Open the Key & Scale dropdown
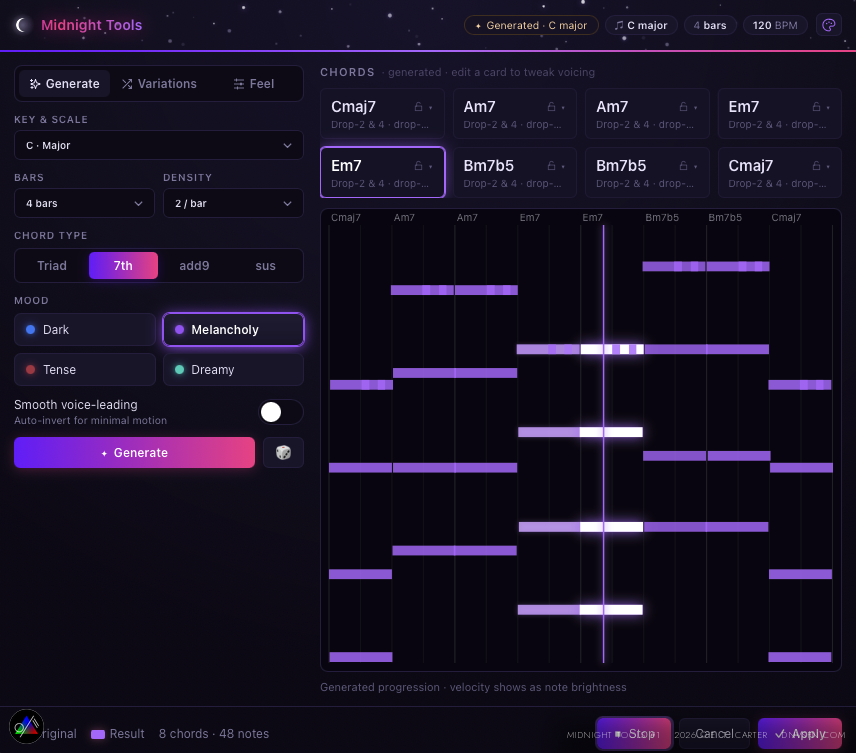Viewport: 856px width, 753px height. 158,145
